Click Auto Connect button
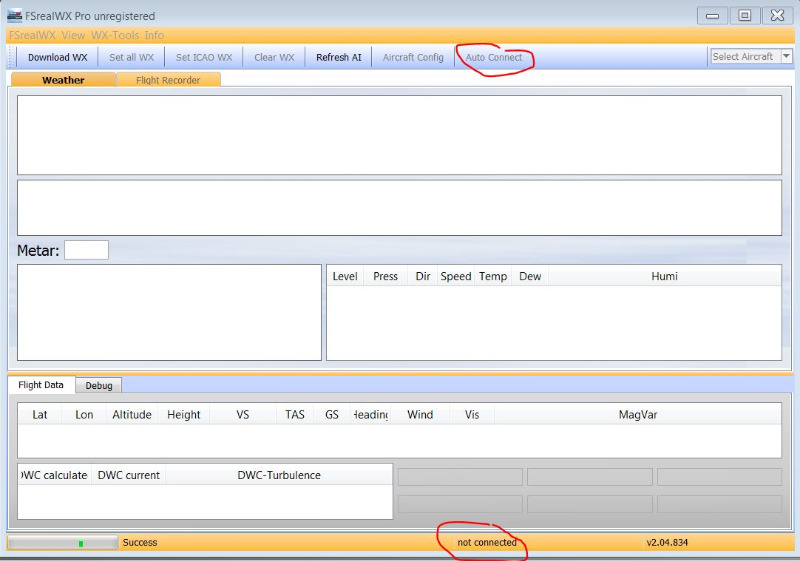800x561 pixels. pos(493,57)
